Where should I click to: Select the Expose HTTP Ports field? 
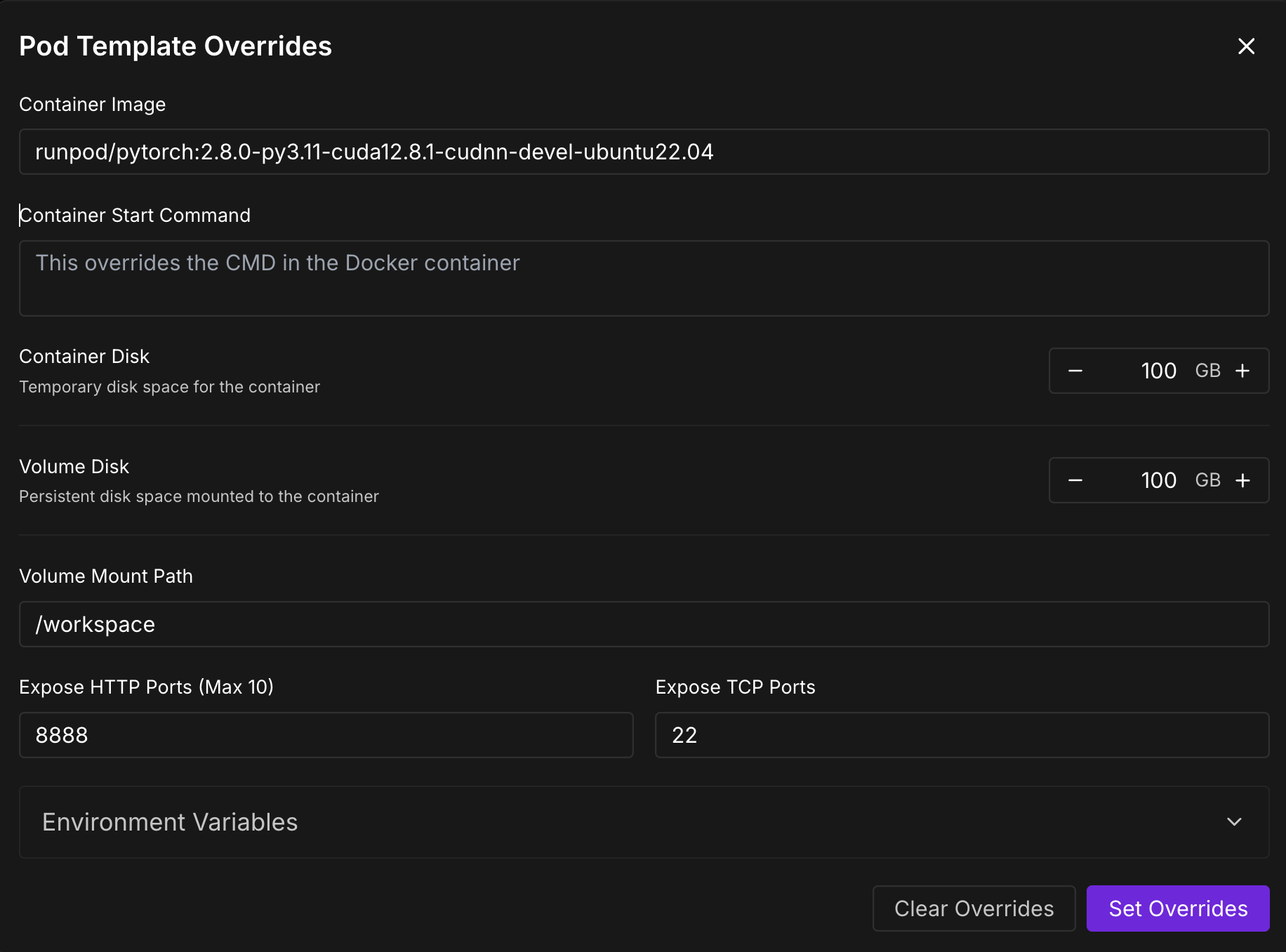click(326, 735)
